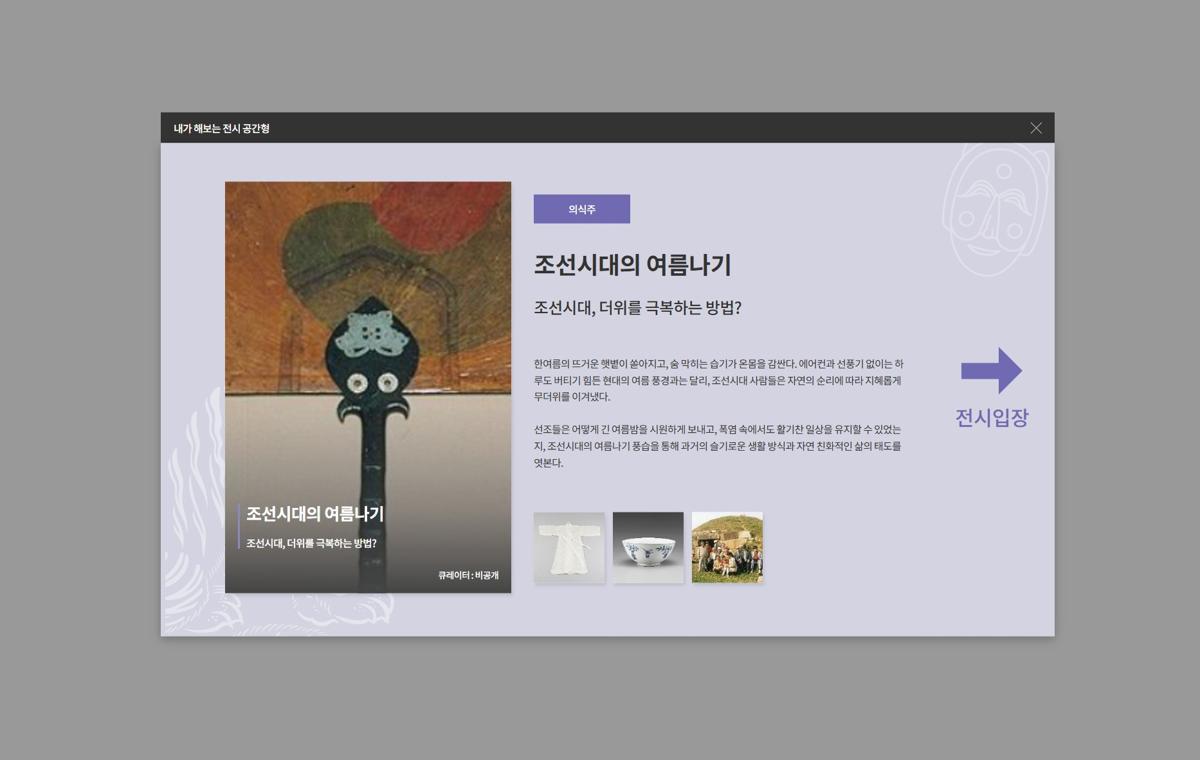Click the popup title 내가 해보는 전시 공간형
Image resolution: width=1200 pixels, height=760 pixels.
pyautogui.click(x=222, y=128)
